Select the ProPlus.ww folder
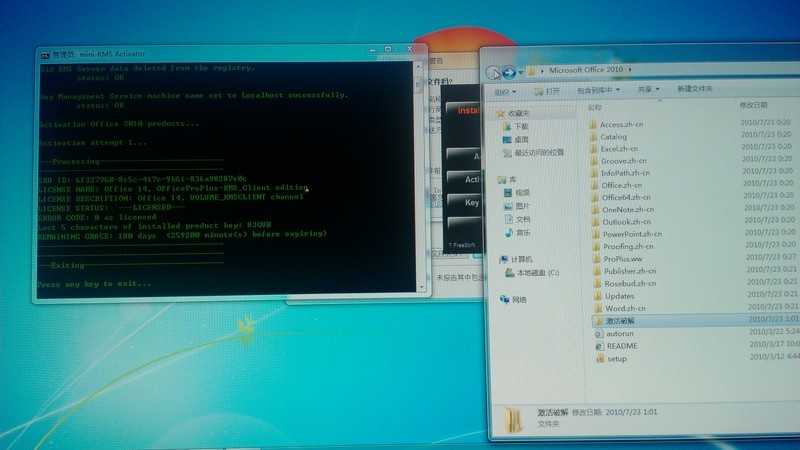The width and height of the screenshot is (800, 450). [x=618, y=259]
